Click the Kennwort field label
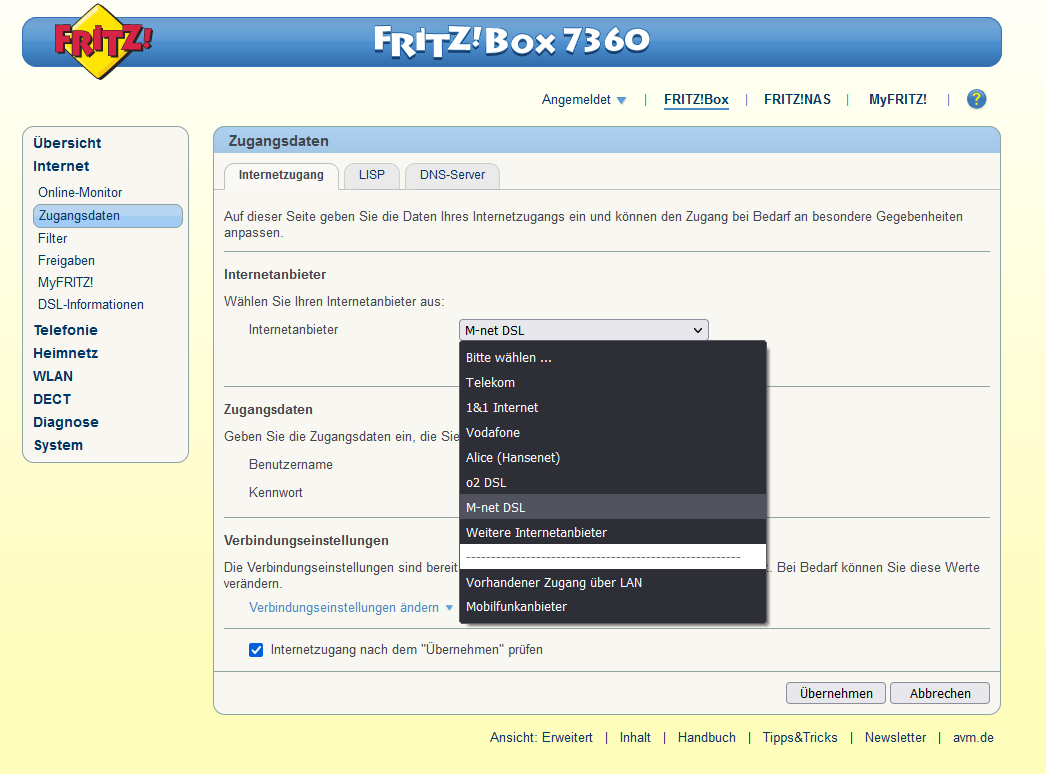 276,492
